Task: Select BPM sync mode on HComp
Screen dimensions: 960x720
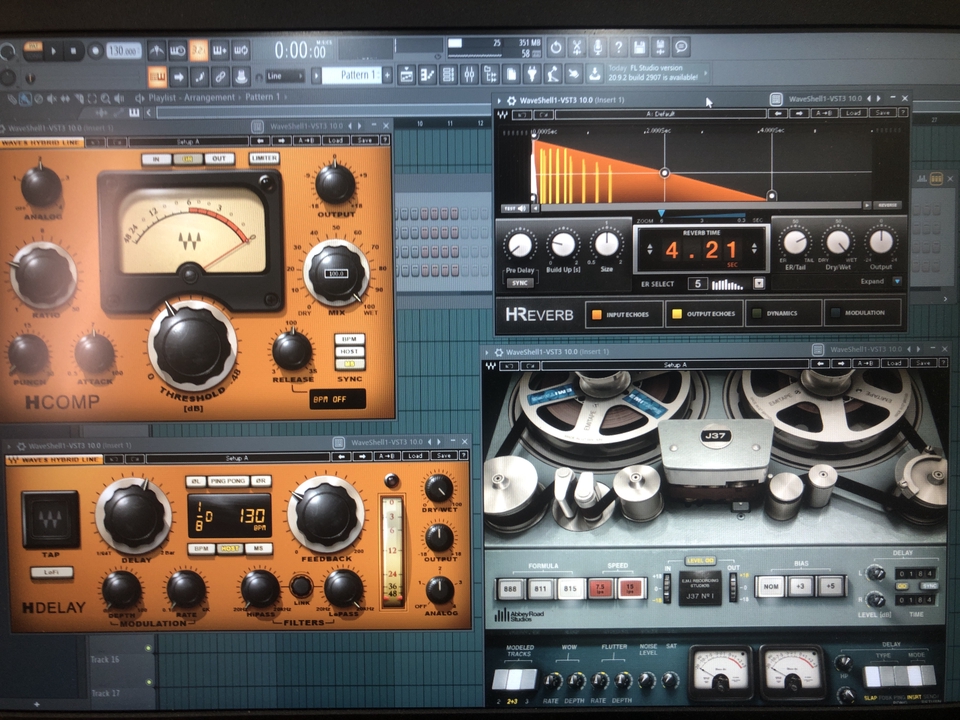Action: (x=350, y=339)
